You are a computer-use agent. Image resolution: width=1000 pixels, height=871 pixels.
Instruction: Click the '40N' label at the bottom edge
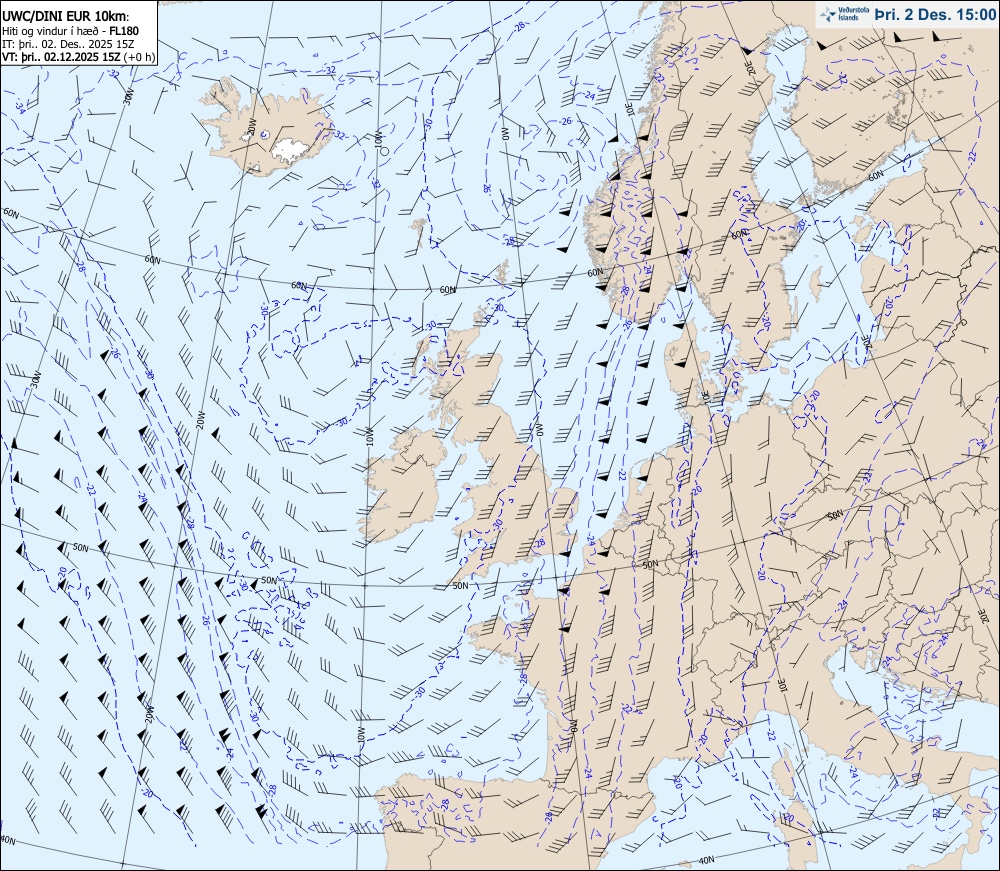pos(706,860)
